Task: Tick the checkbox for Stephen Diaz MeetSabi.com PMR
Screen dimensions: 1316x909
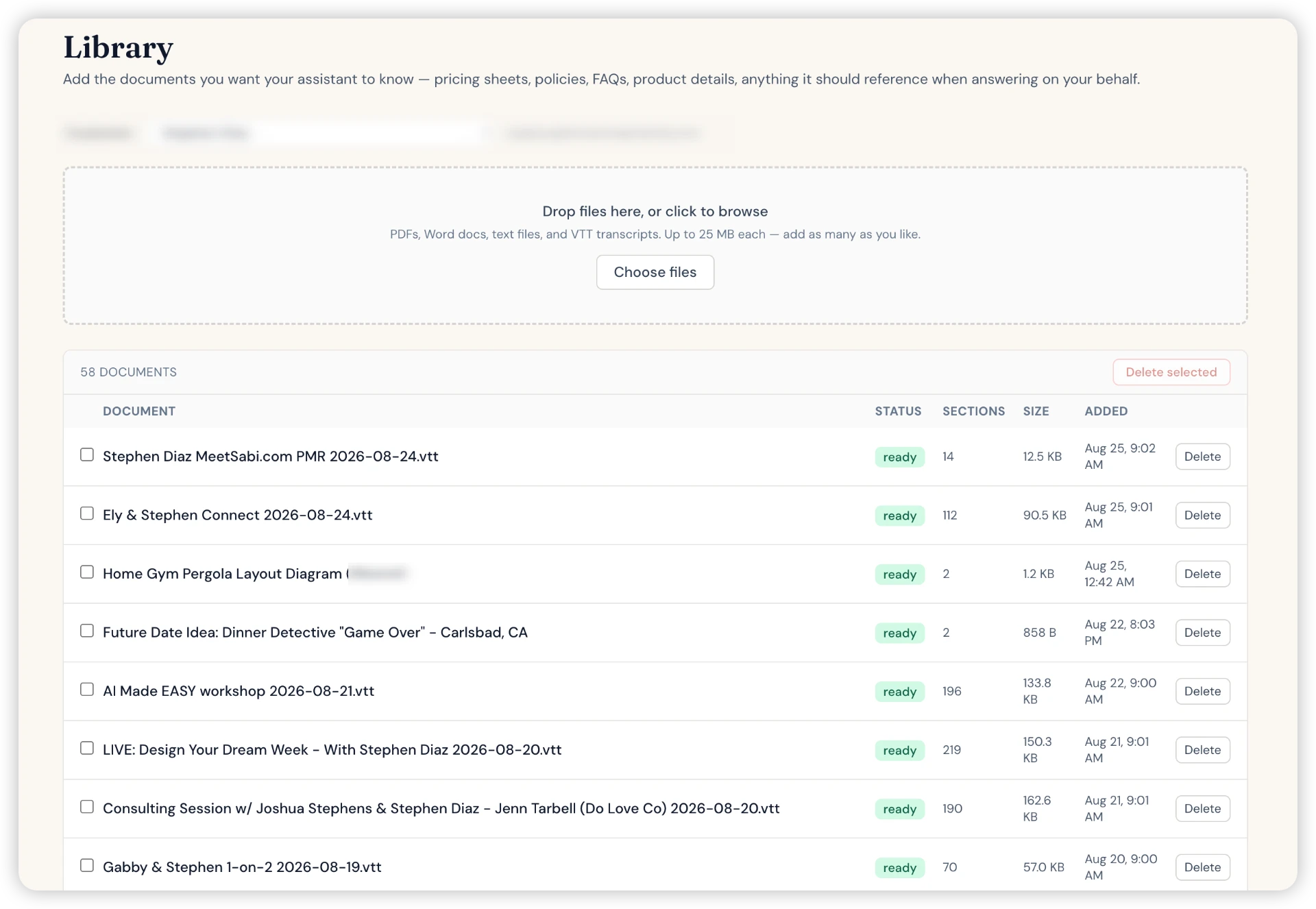Action: tap(87, 454)
